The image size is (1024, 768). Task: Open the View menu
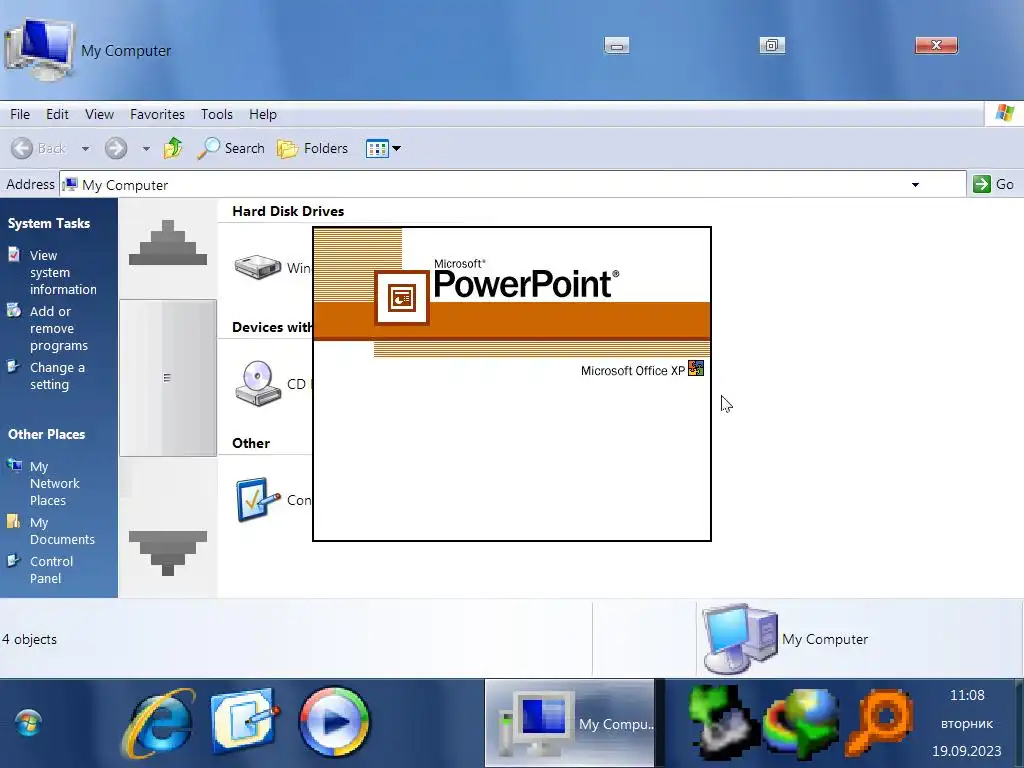(x=99, y=114)
